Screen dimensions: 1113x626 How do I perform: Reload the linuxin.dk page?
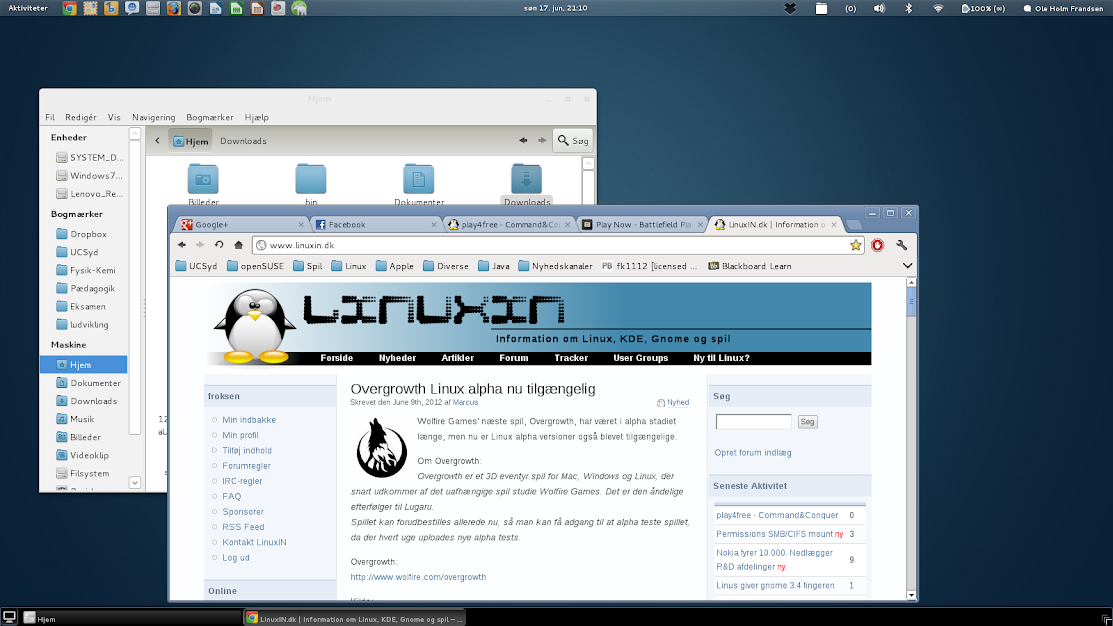pyautogui.click(x=219, y=245)
